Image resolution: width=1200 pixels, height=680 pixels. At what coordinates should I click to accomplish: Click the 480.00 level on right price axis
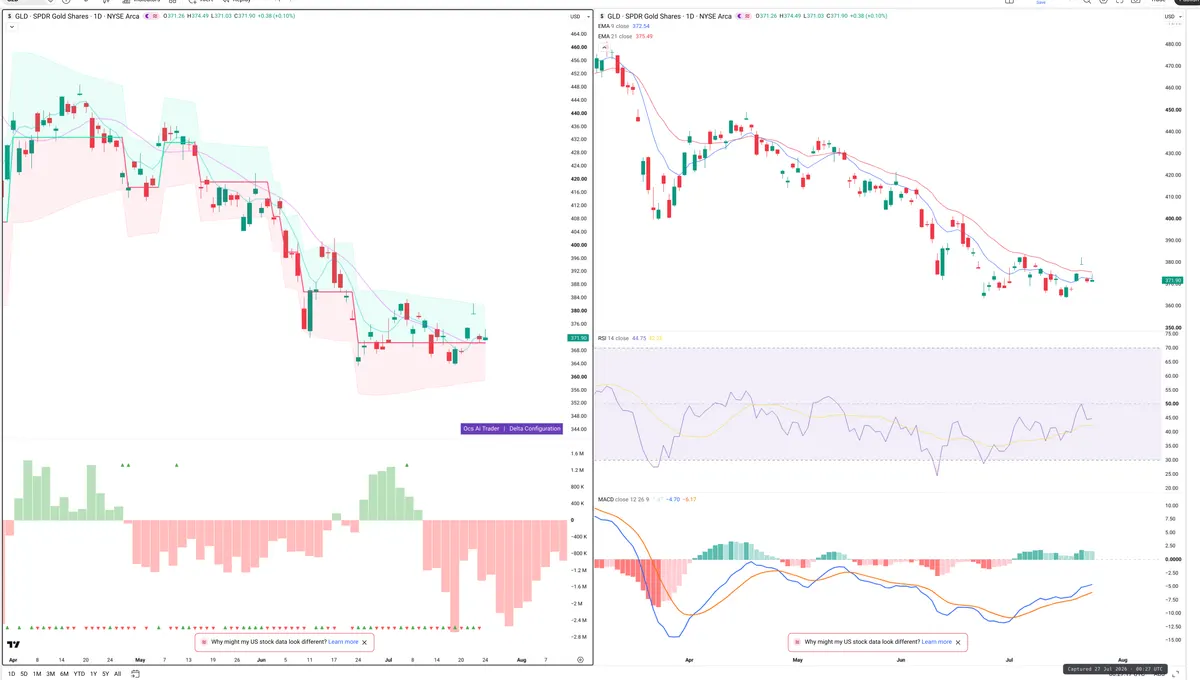pos(1173,44)
